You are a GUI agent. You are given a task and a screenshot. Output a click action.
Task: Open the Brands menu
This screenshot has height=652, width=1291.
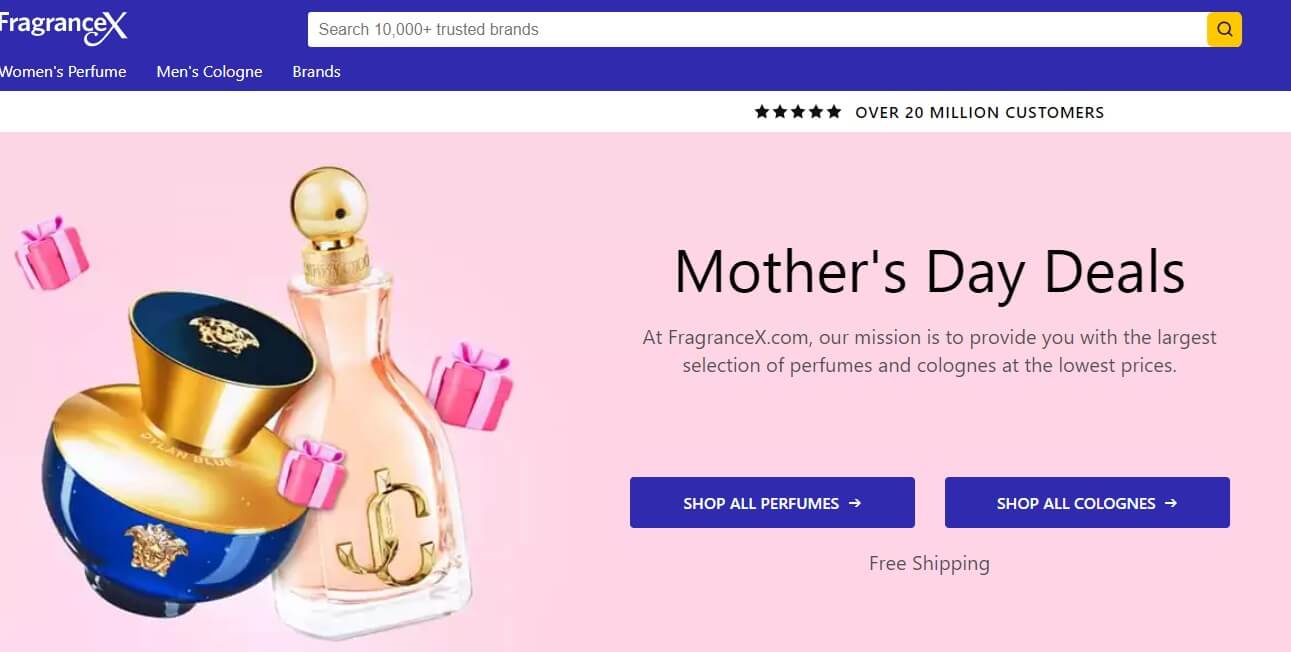[x=316, y=71]
